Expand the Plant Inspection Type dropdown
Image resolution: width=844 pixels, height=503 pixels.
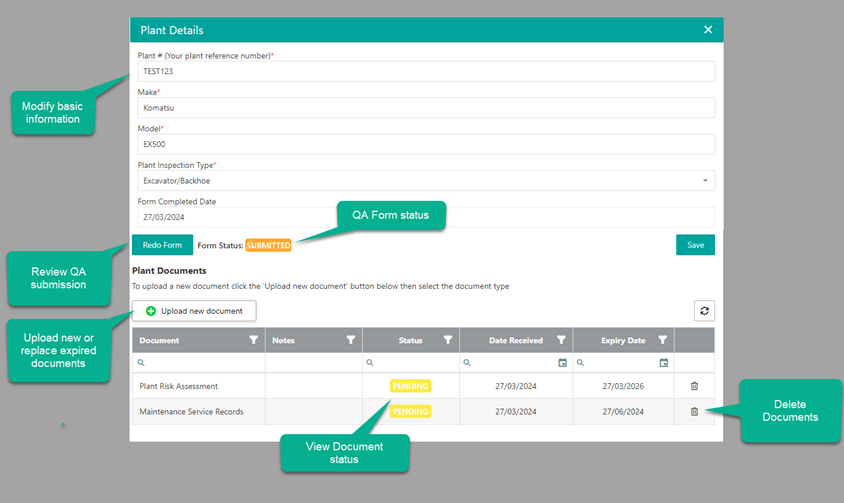click(705, 180)
